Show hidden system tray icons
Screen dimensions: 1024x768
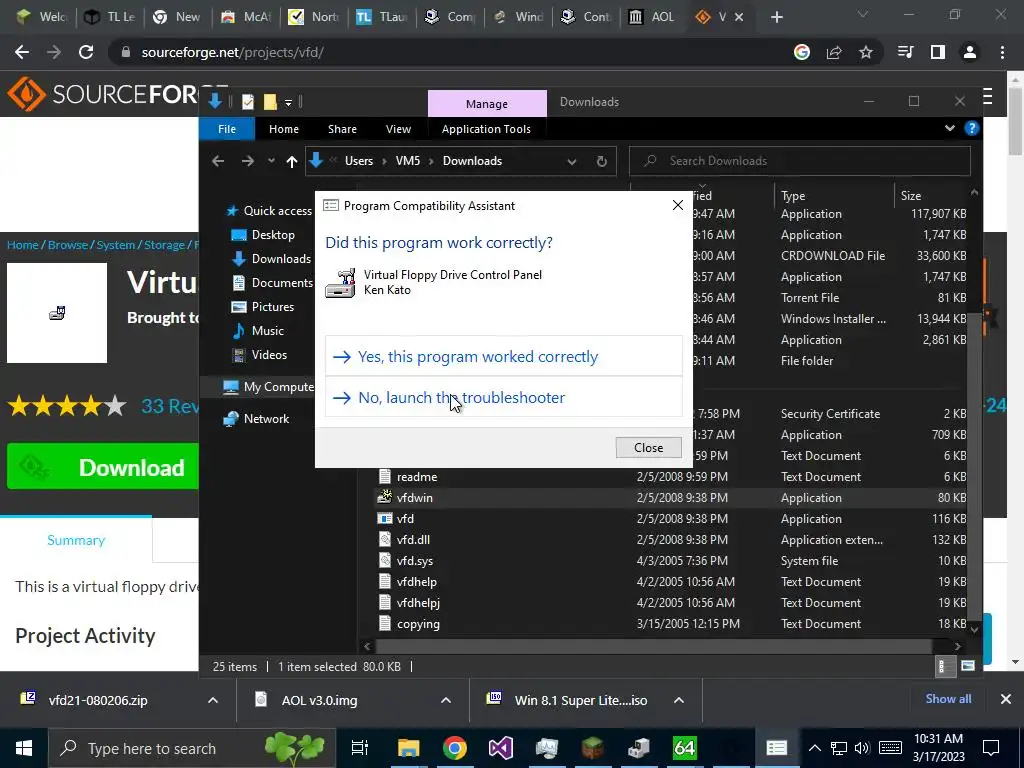814,748
